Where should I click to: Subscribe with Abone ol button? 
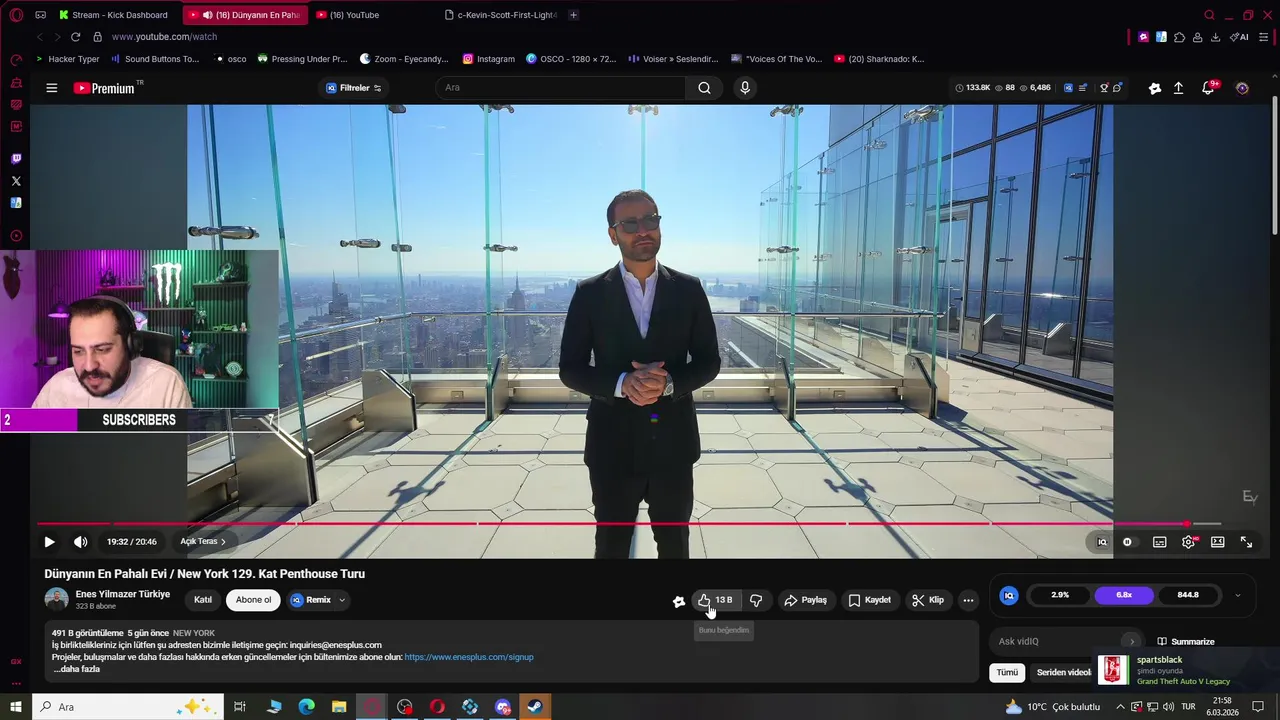[x=253, y=600]
